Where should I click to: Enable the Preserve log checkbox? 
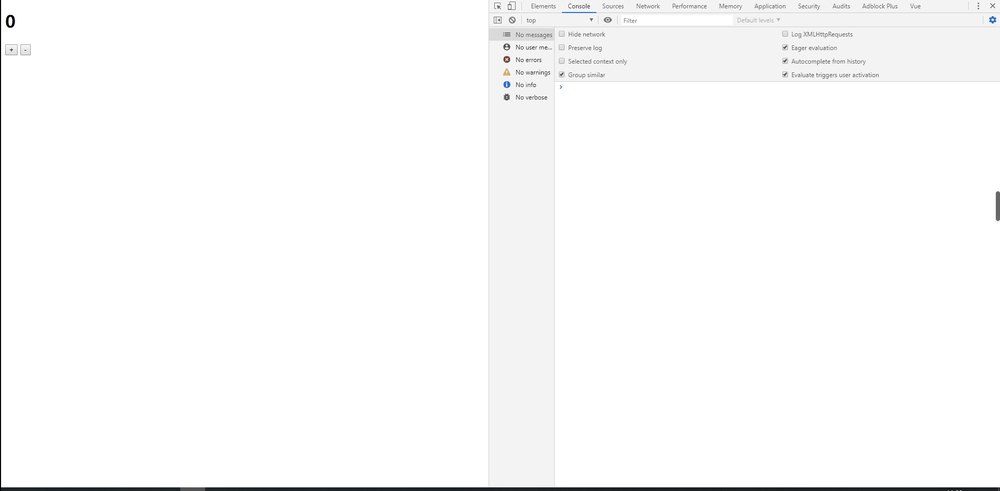(562, 47)
